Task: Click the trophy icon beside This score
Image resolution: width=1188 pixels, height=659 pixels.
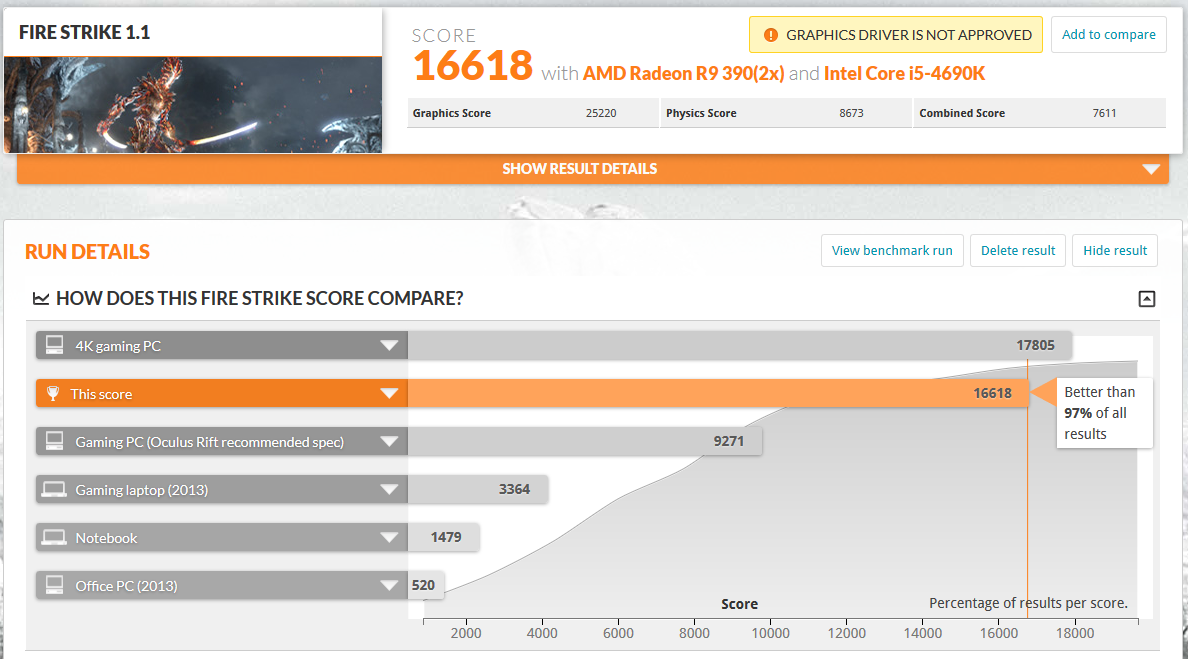Action: pyautogui.click(x=53, y=394)
